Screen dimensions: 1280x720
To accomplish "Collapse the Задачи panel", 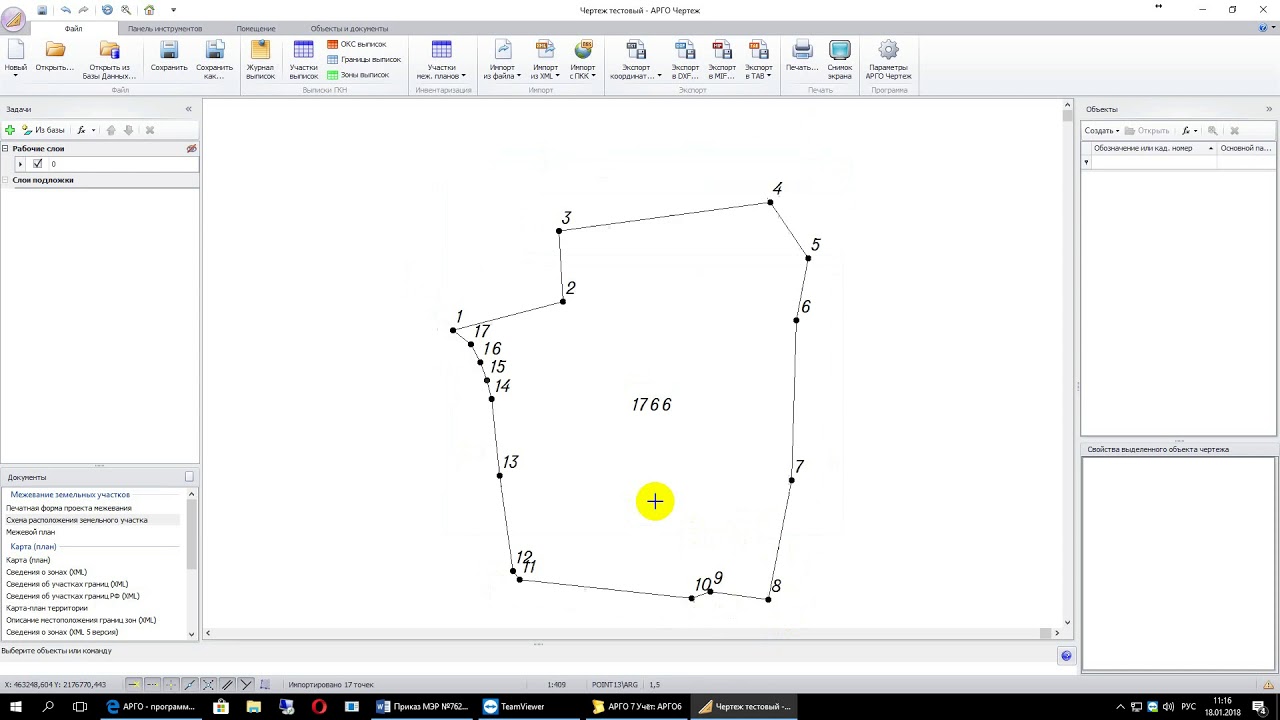I will click(x=188, y=109).
